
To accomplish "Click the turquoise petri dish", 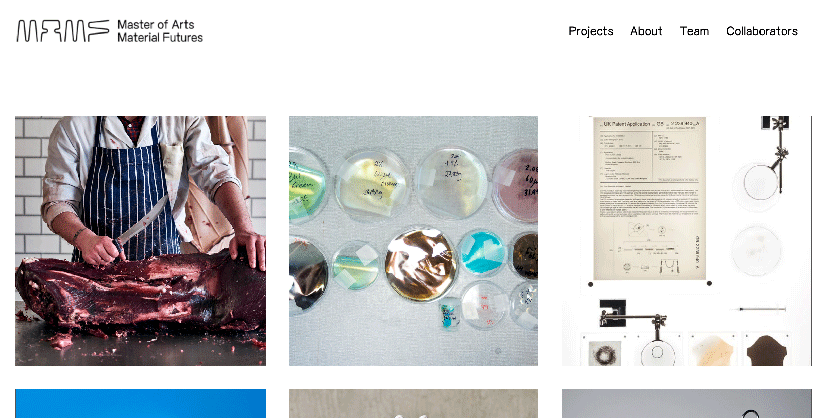I will [482, 254].
